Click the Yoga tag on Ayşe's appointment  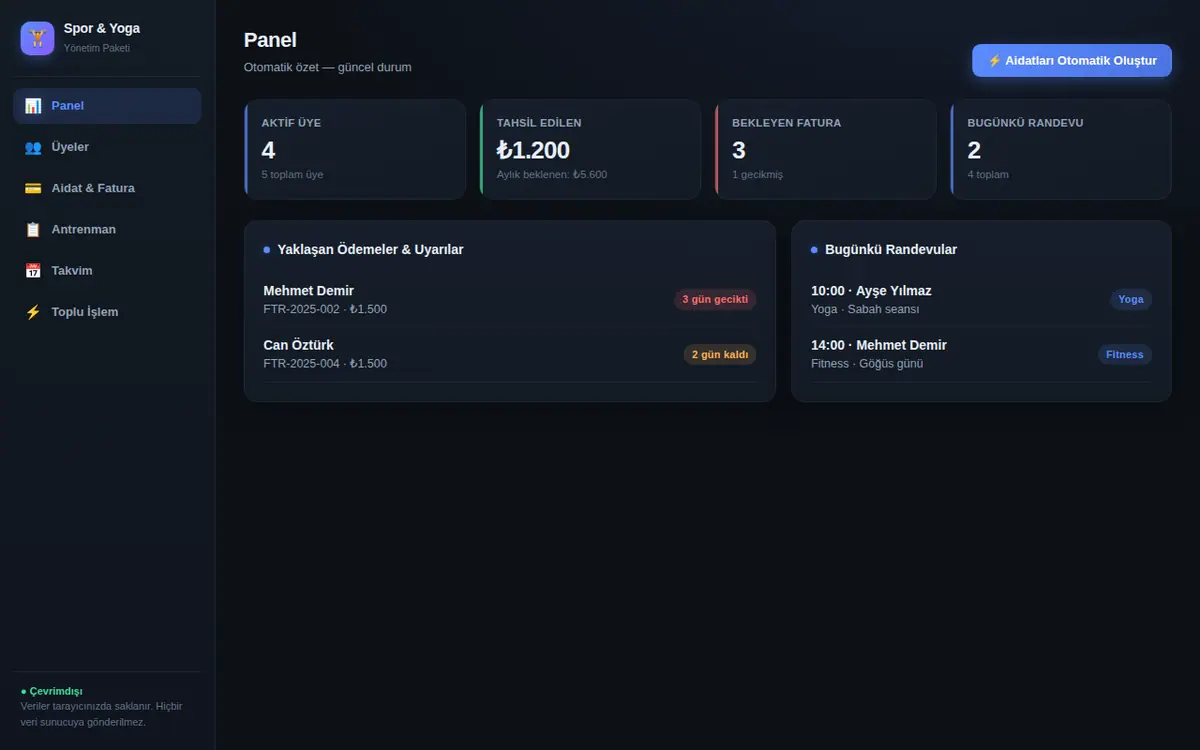pyautogui.click(x=1131, y=299)
